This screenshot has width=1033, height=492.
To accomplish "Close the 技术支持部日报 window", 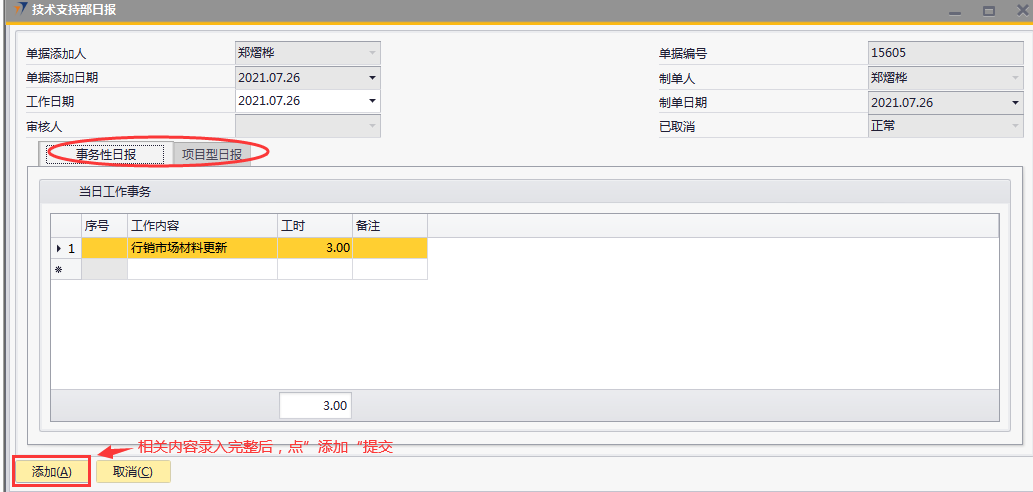I will tap(1018, 11).
